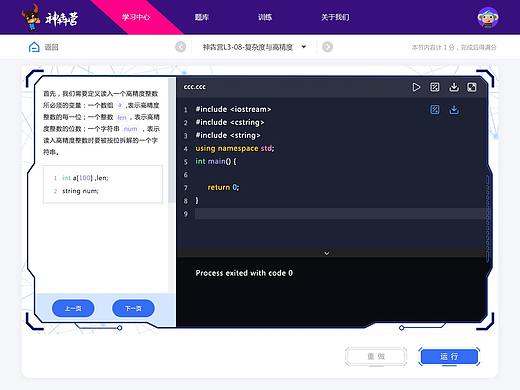Place cursor on highlighted line 9

click(340, 214)
